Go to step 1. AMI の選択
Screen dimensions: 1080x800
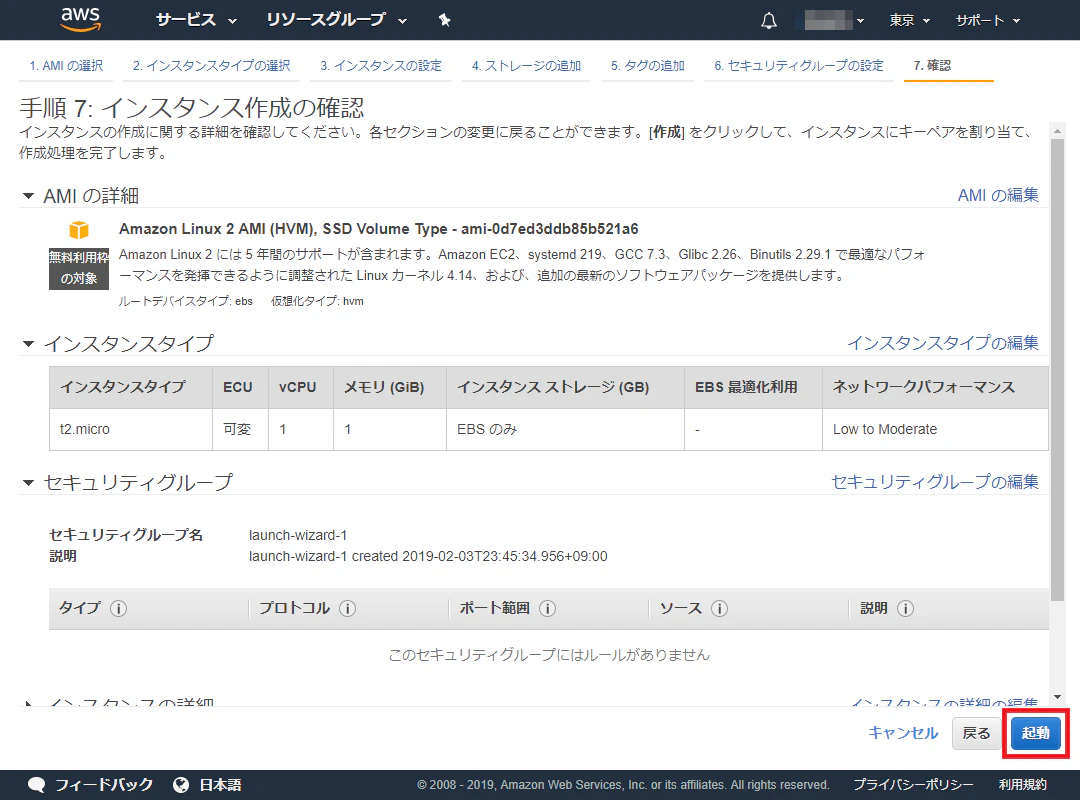coord(66,65)
